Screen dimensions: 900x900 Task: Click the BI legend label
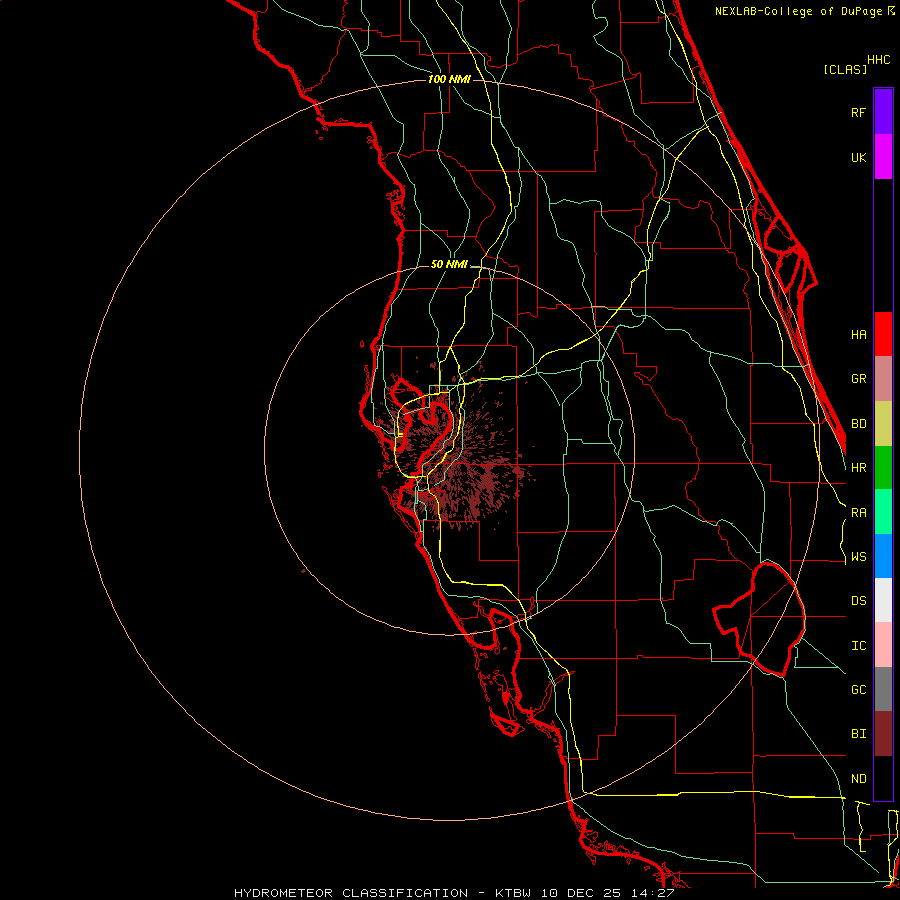click(x=858, y=734)
